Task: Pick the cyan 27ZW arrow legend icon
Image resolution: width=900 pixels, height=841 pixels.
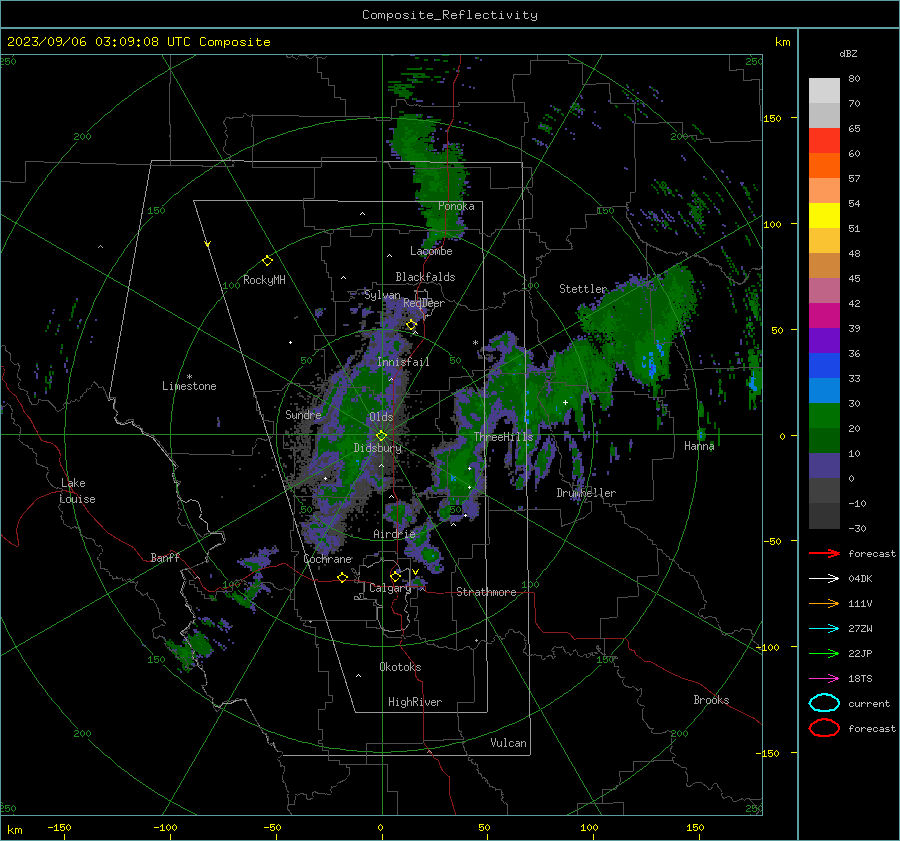Action: pos(824,629)
